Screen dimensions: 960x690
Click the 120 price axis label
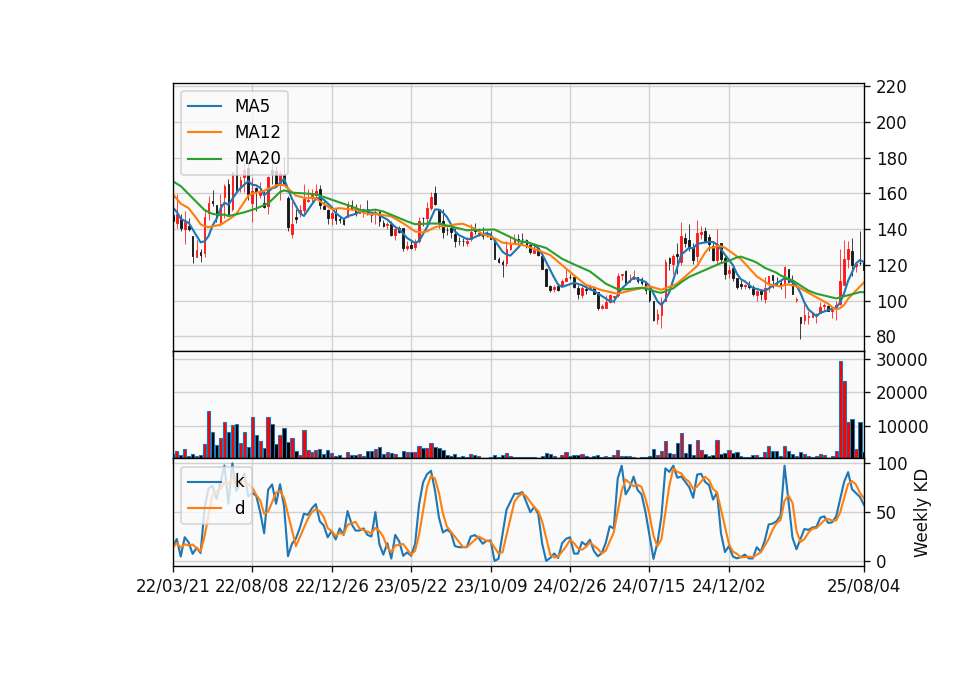click(891, 266)
